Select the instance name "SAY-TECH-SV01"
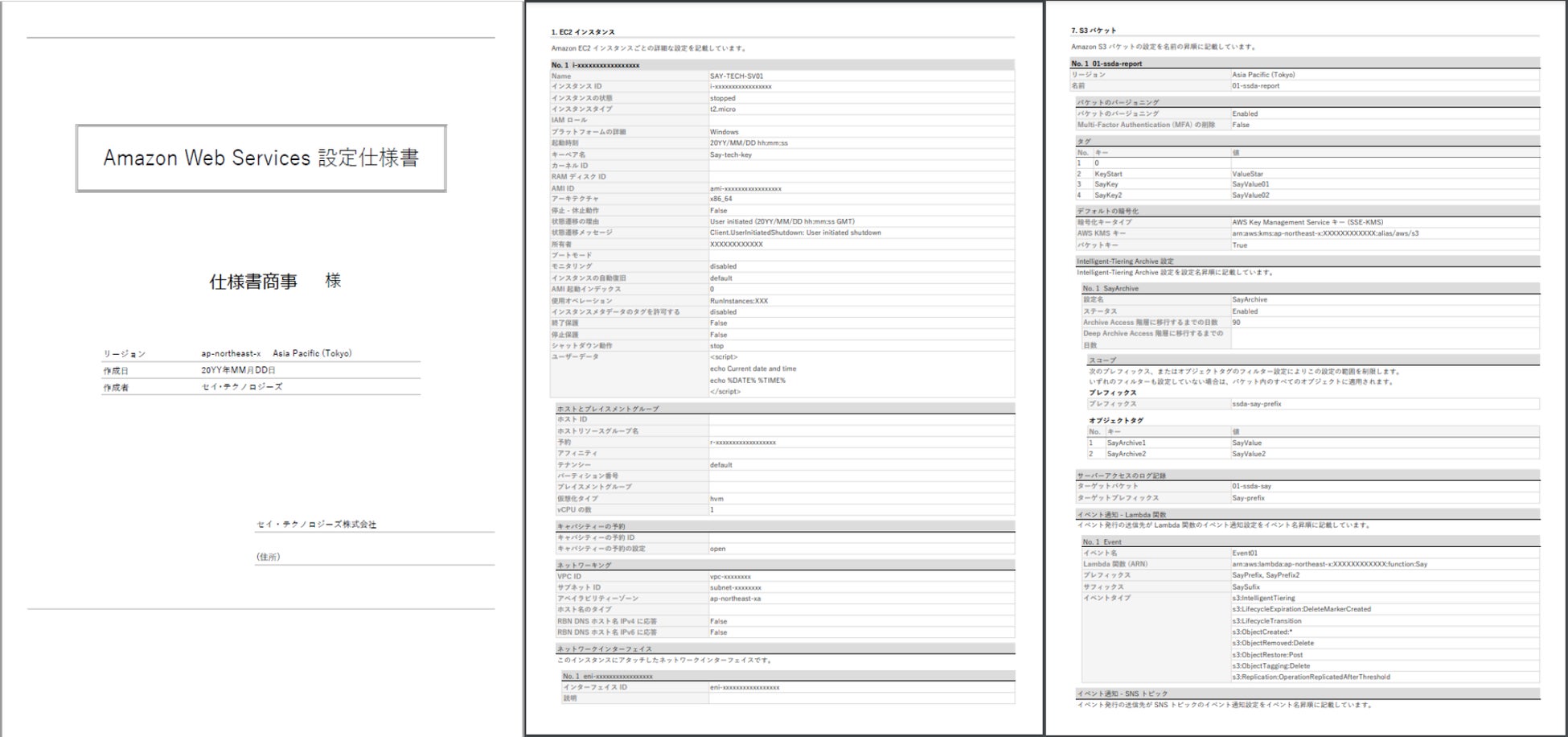The width and height of the screenshot is (1568, 737). [737, 76]
